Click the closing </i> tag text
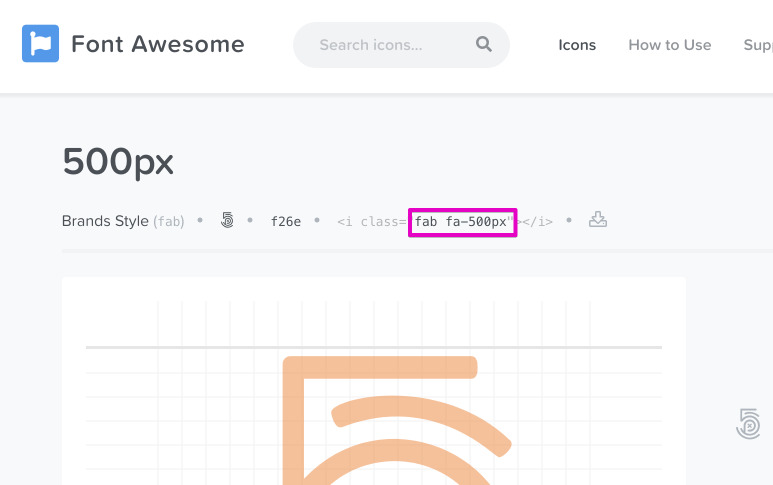 (537, 222)
